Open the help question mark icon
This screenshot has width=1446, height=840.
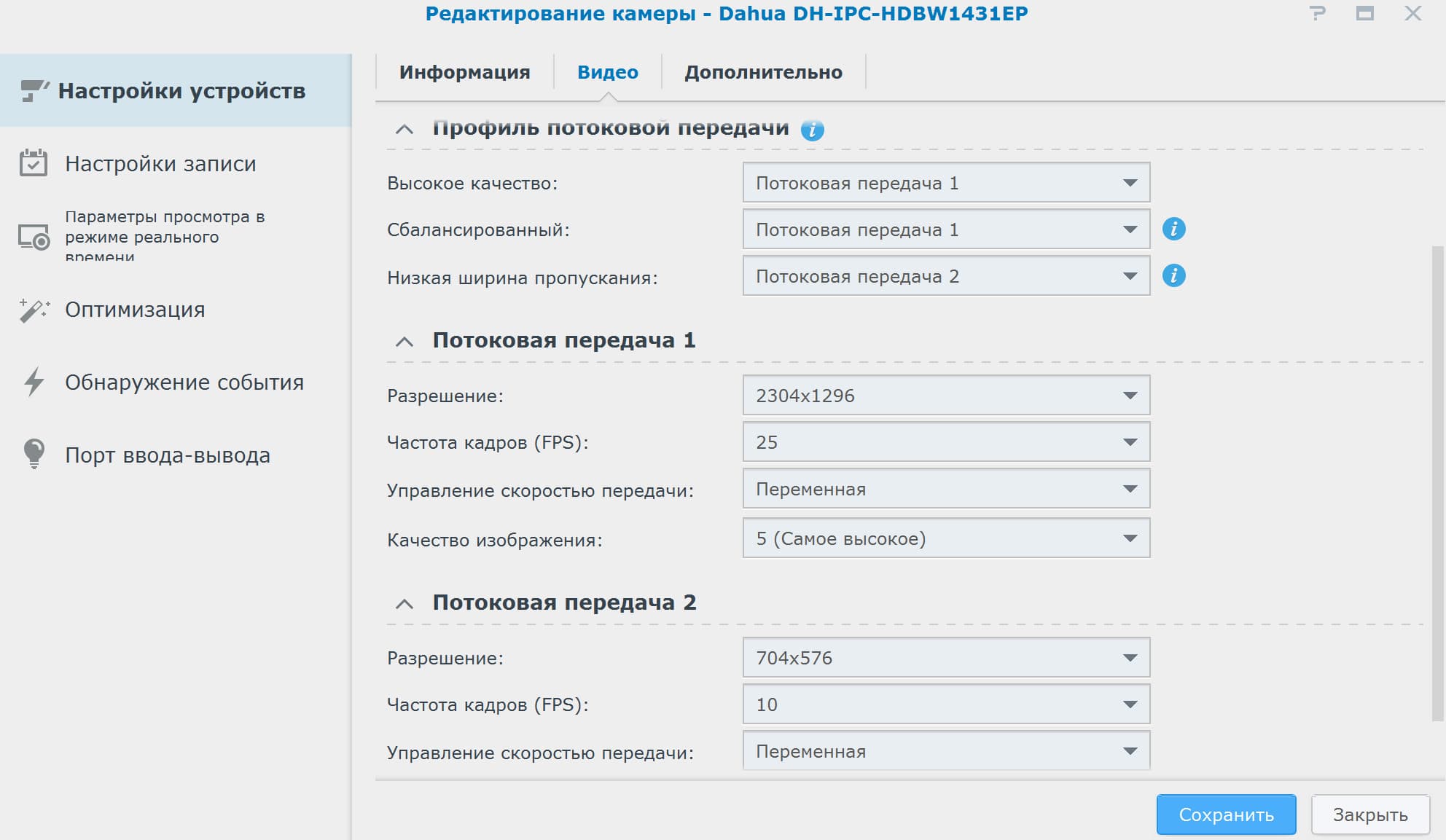pos(1317,14)
